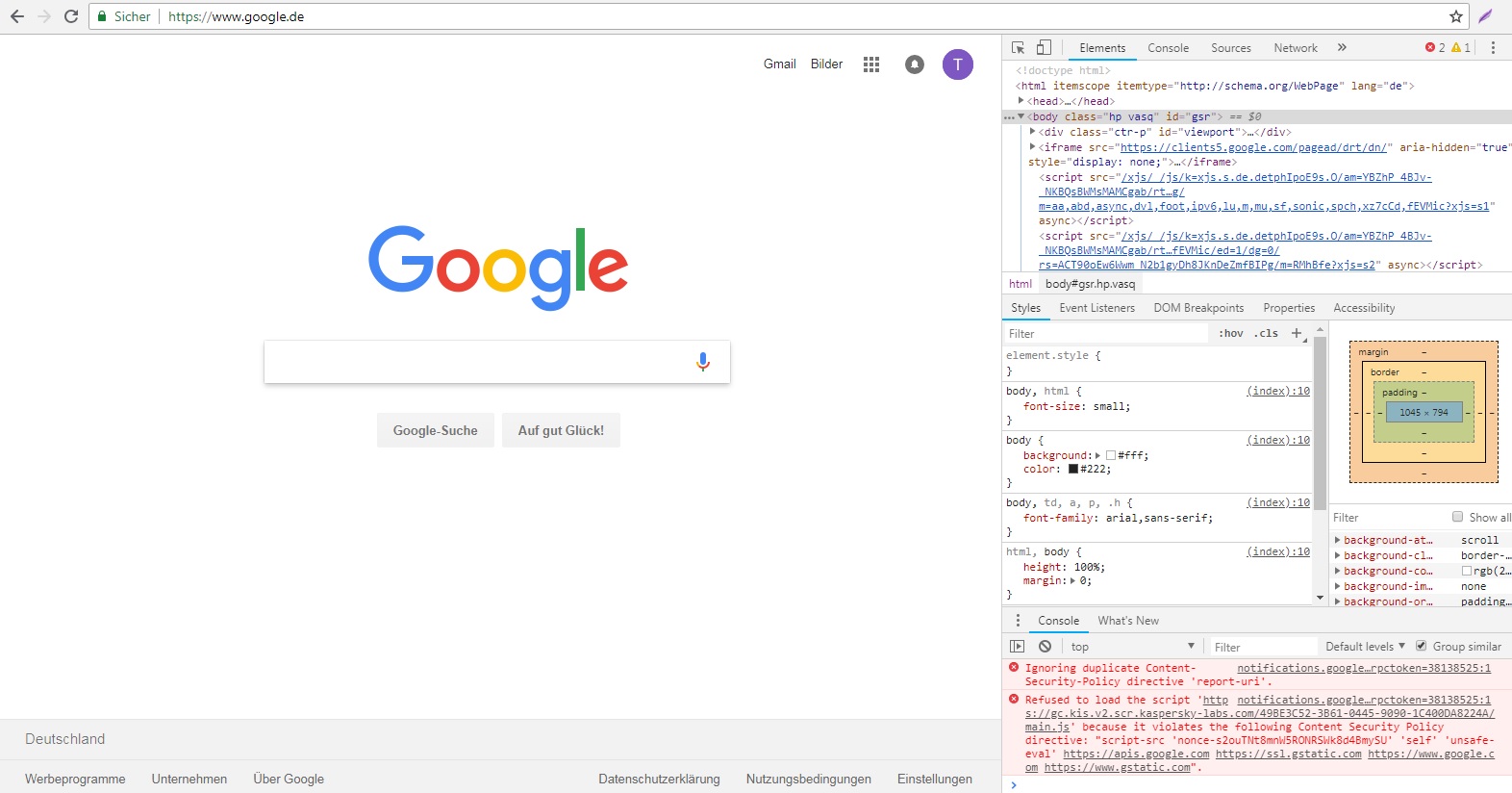Screen dimensions: 1512x793
Task: Click the #222 text color swatch
Action: click(x=1073, y=469)
